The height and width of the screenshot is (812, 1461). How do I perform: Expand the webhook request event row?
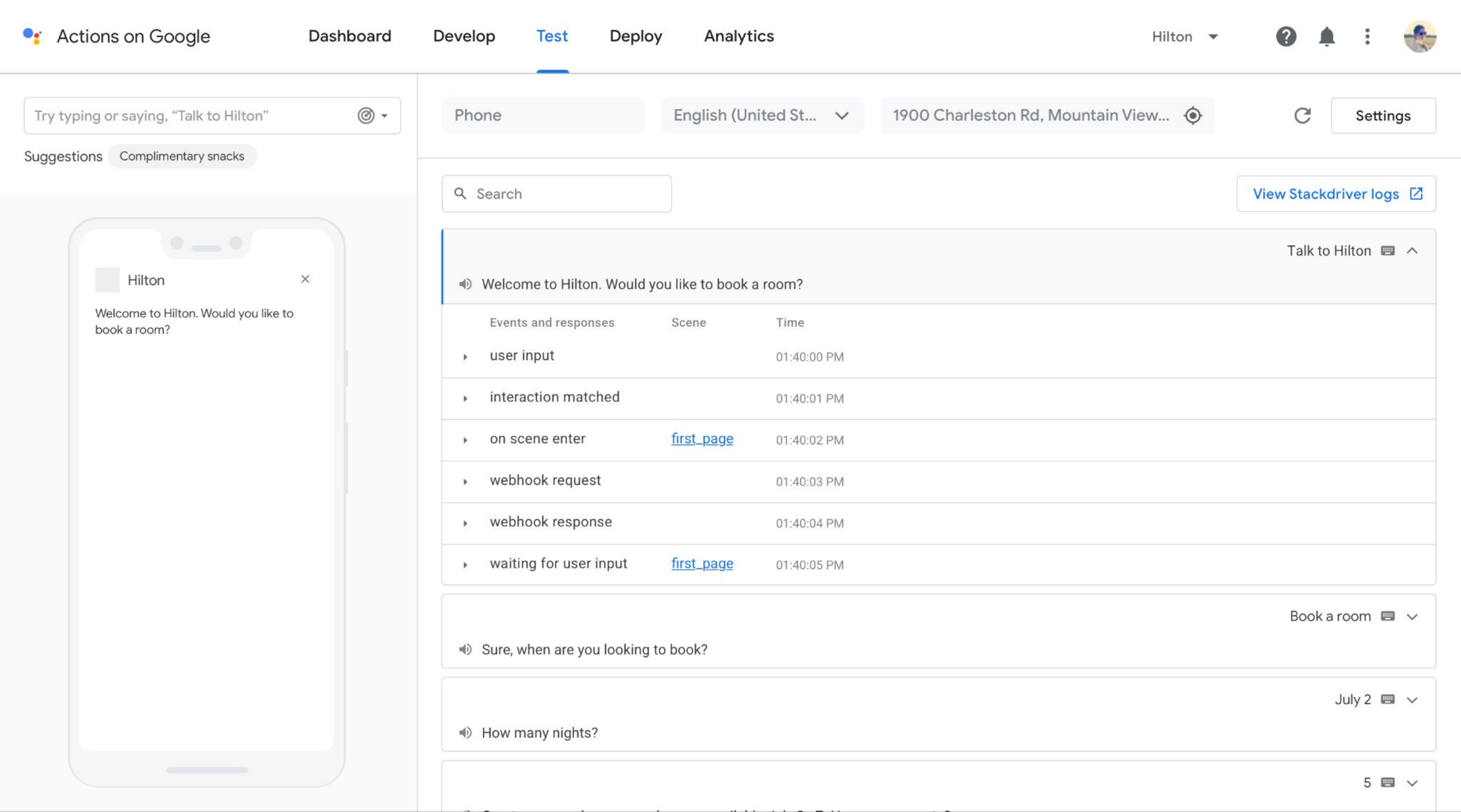pyautogui.click(x=465, y=481)
